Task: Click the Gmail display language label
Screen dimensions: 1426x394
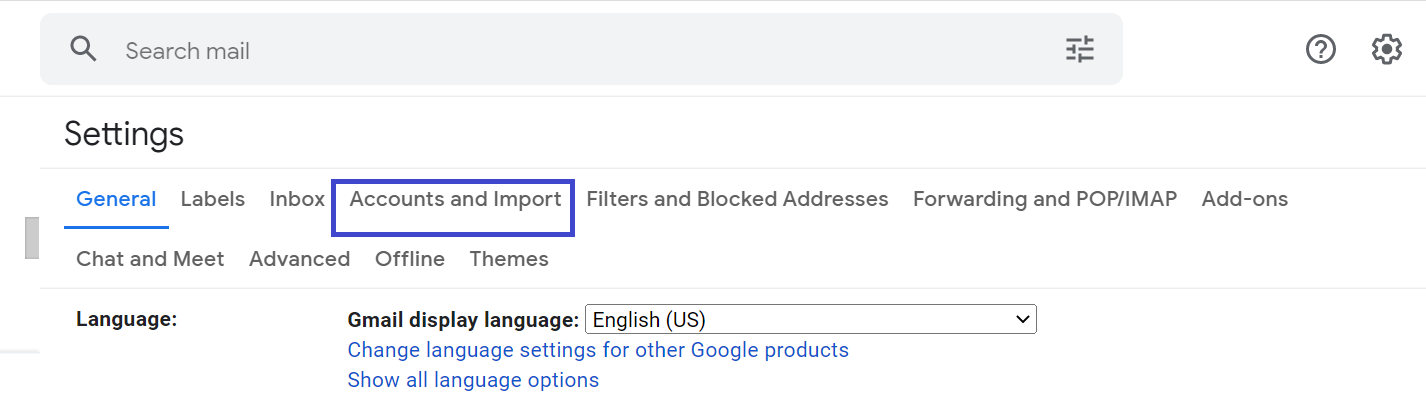Action: click(463, 320)
